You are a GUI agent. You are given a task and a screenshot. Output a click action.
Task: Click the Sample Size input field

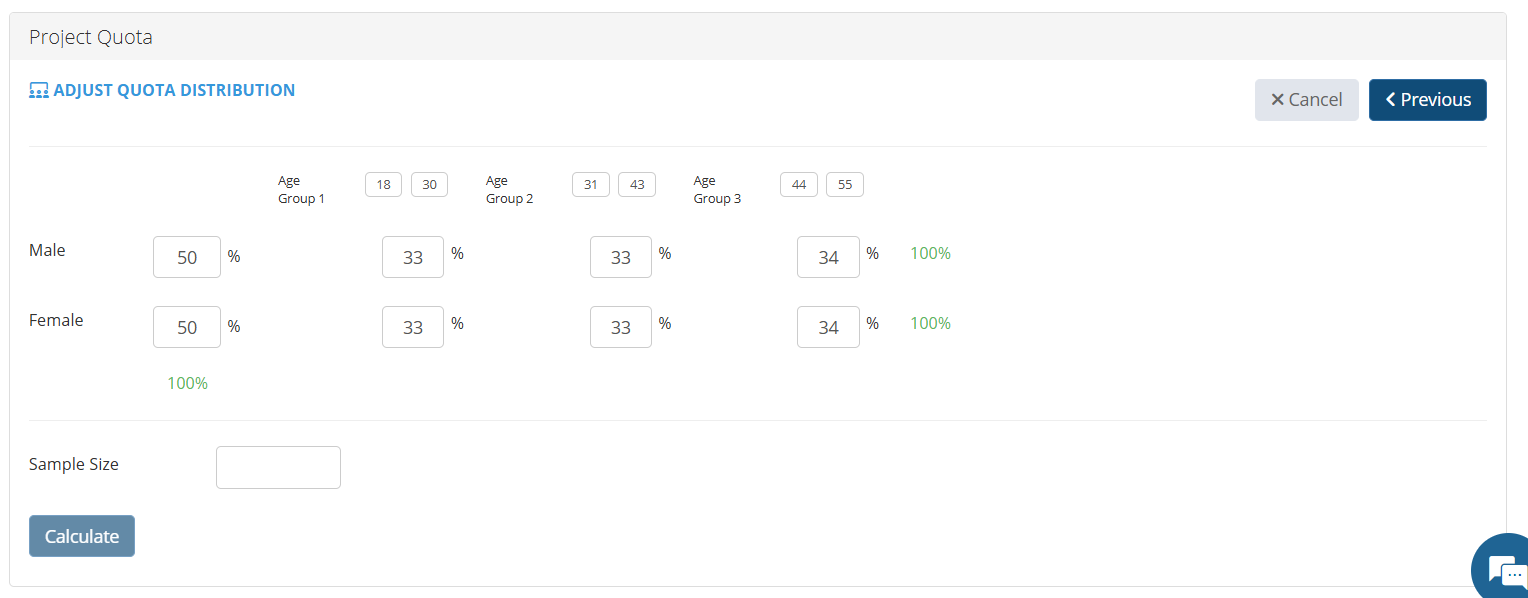coord(278,467)
